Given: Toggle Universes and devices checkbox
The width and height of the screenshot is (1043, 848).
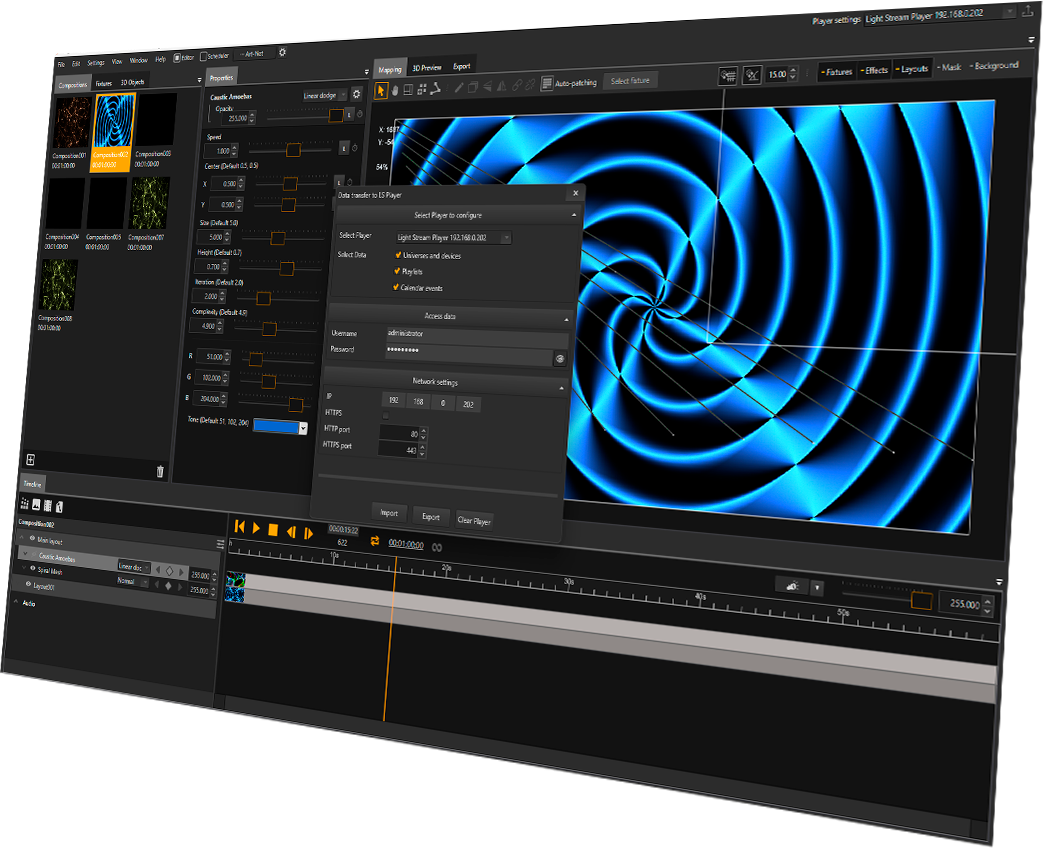Looking at the screenshot, I should pyautogui.click(x=398, y=255).
